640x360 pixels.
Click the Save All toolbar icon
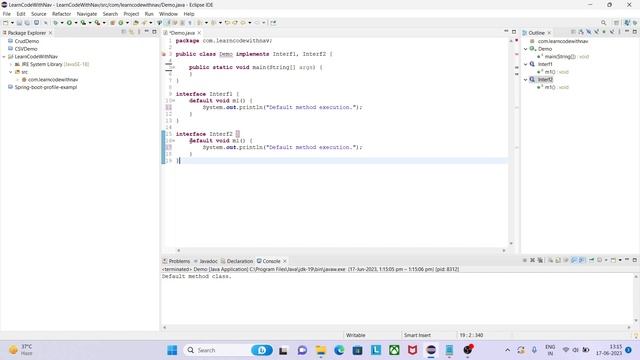click(x=27, y=23)
